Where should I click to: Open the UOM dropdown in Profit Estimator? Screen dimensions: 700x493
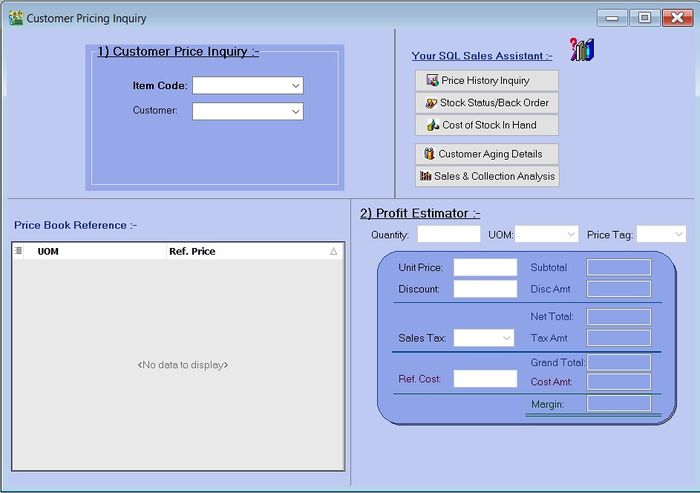pos(571,234)
